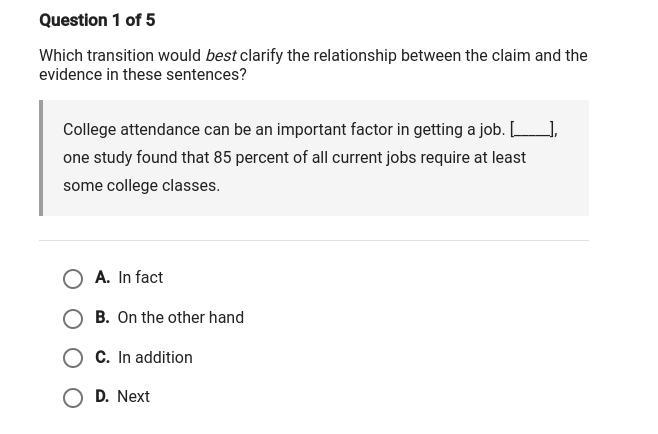
Task: Click the words 'College attendance' in the passage
Action: pyautogui.click(x=130, y=130)
